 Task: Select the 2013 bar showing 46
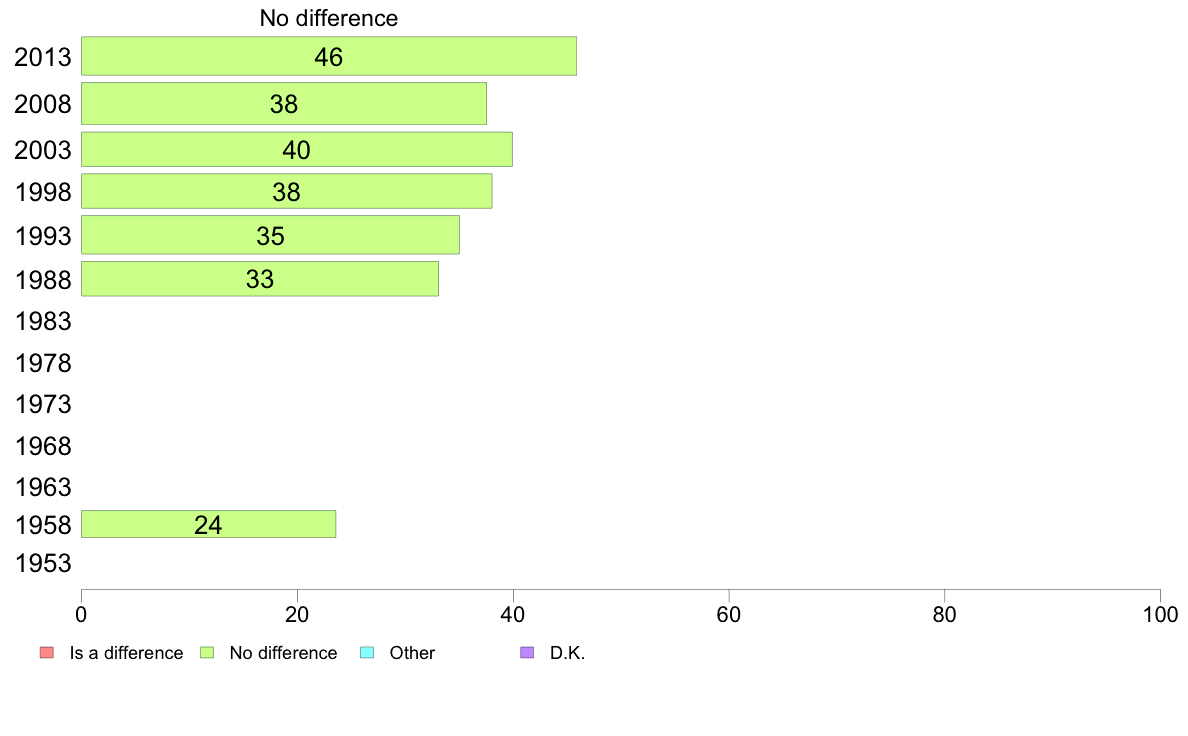329,56
